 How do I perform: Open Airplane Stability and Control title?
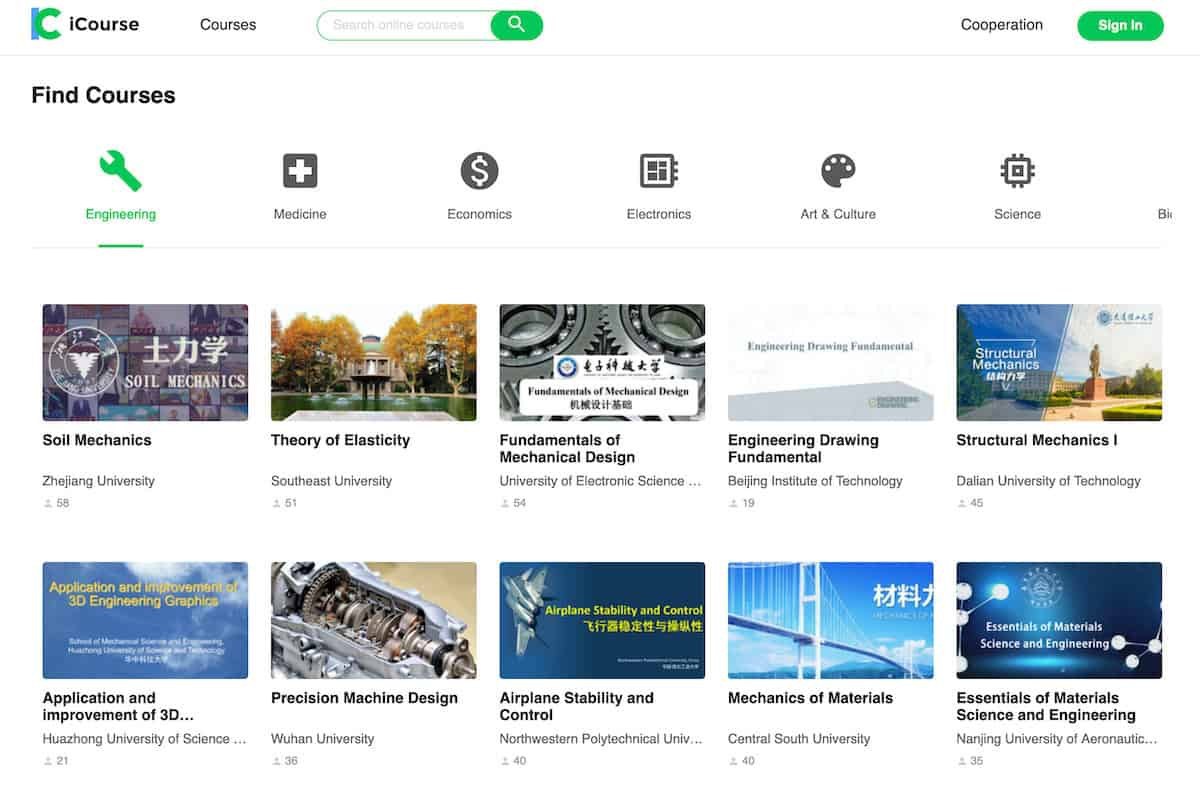(x=577, y=707)
